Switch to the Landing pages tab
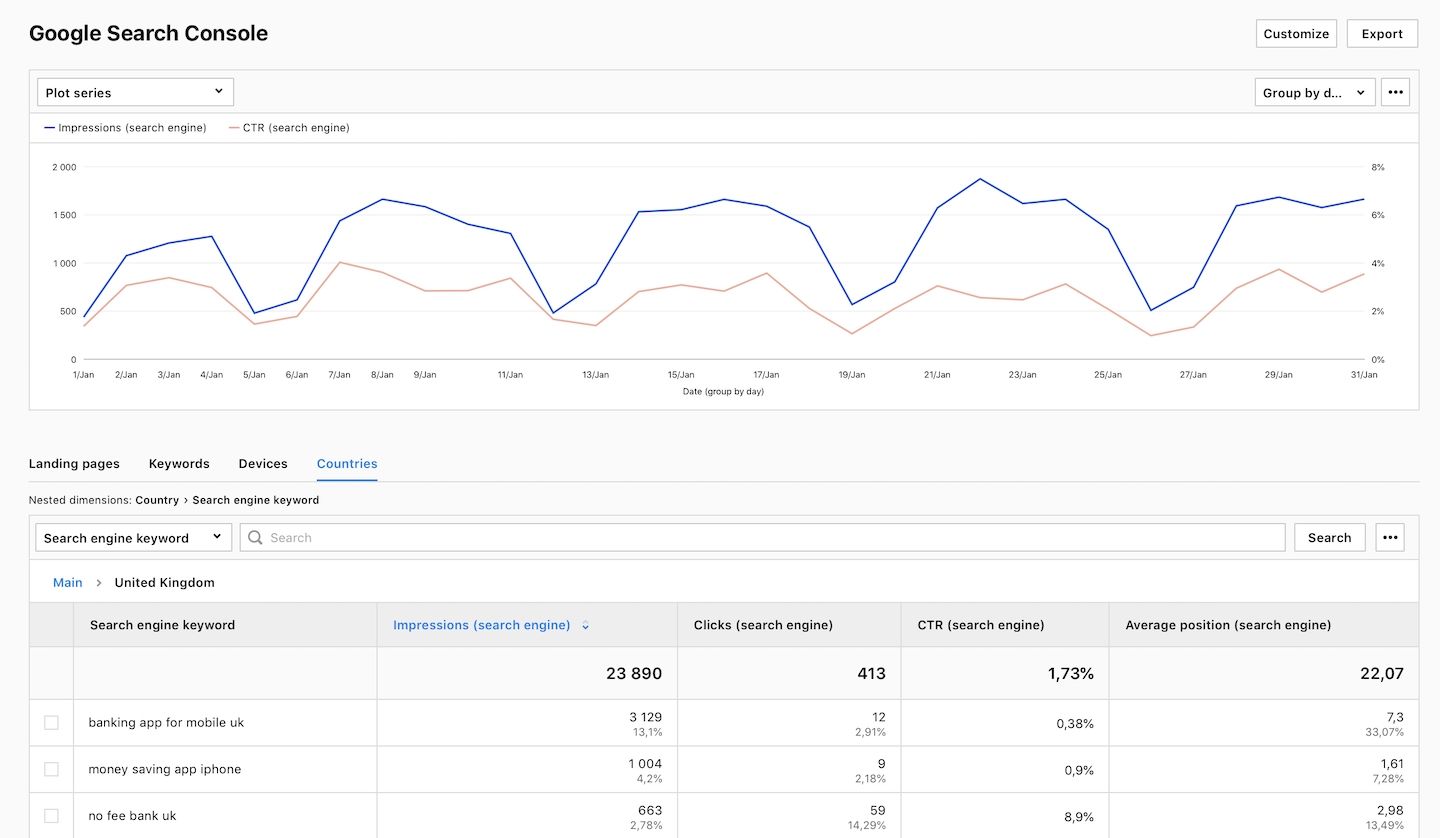This screenshot has height=838, width=1440. [74, 464]
